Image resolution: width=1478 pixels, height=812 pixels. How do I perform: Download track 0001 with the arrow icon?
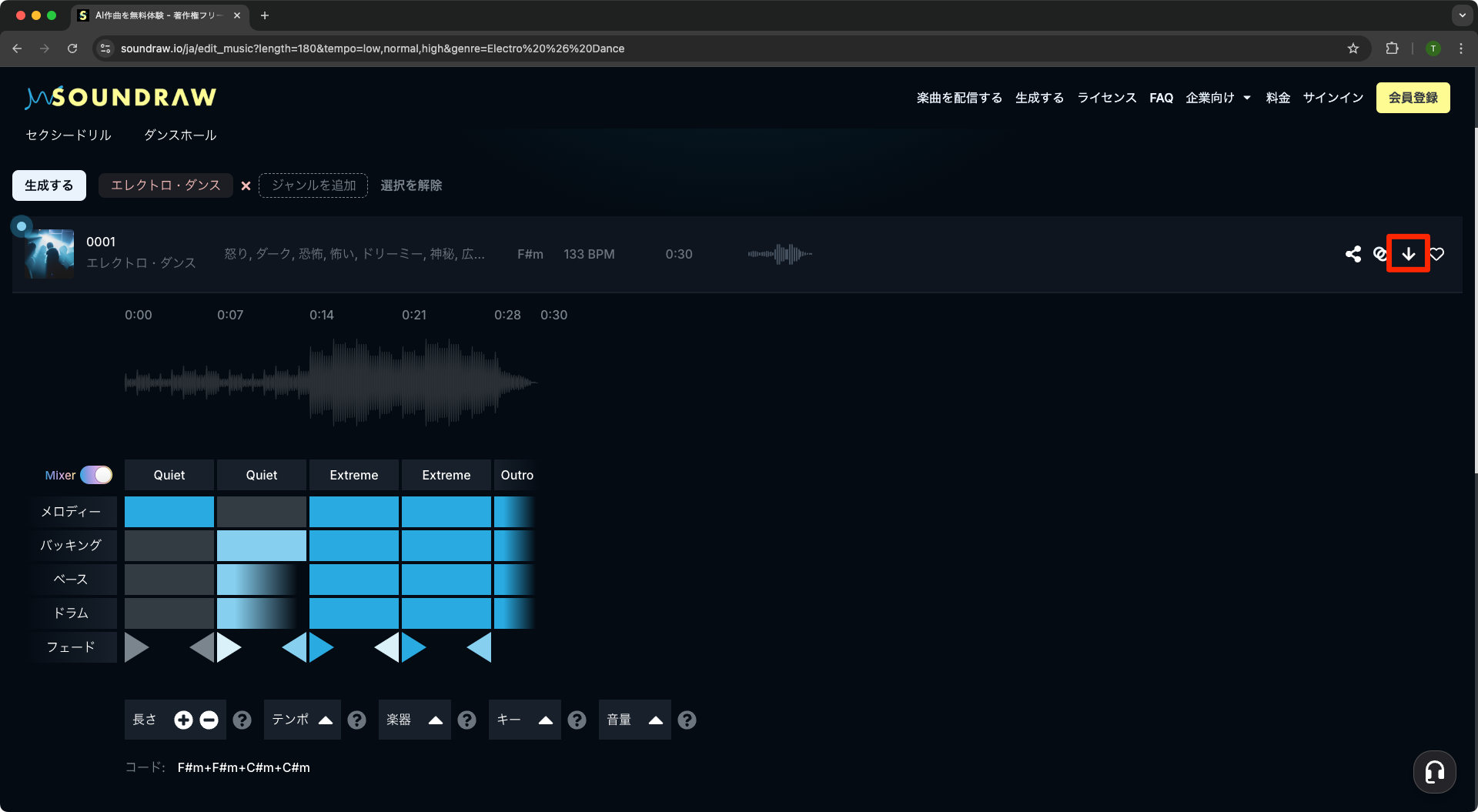coord(1408,254)
